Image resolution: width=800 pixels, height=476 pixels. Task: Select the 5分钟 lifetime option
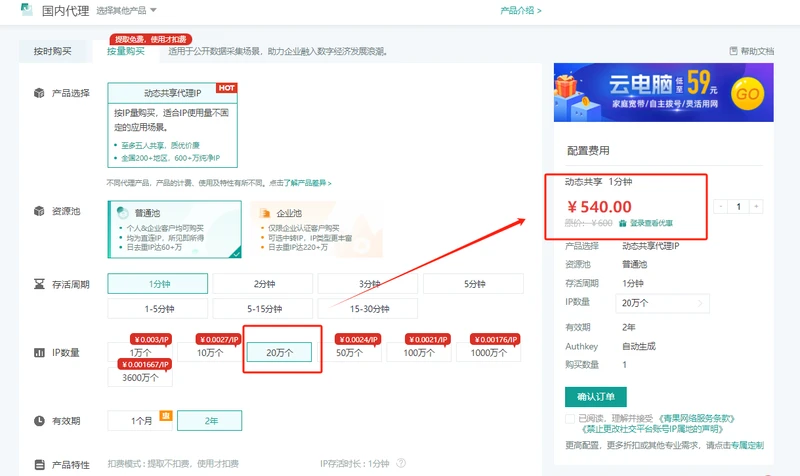(x=473, y=284)
